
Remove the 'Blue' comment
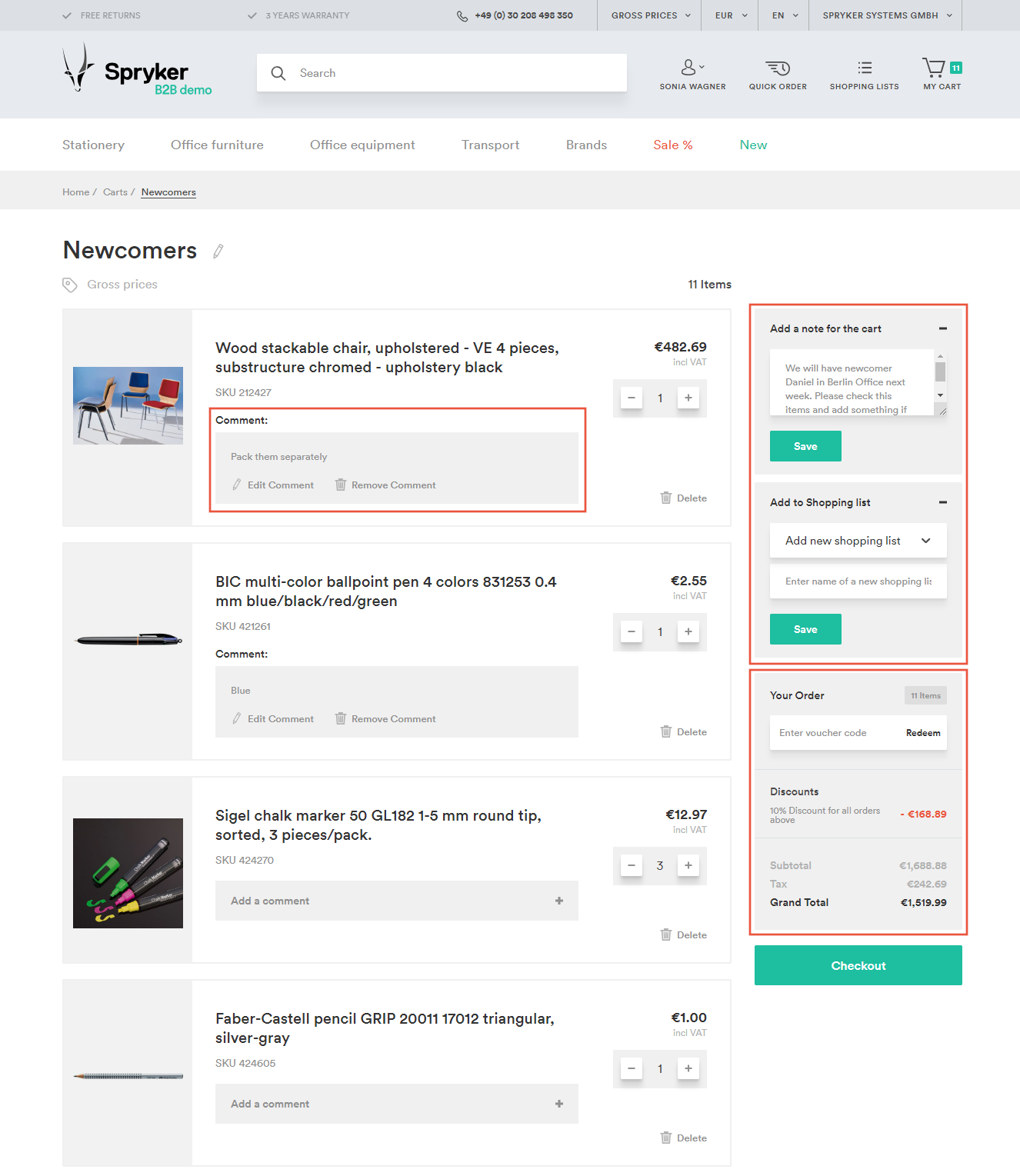pyautogui.click(x=385, y=719)
